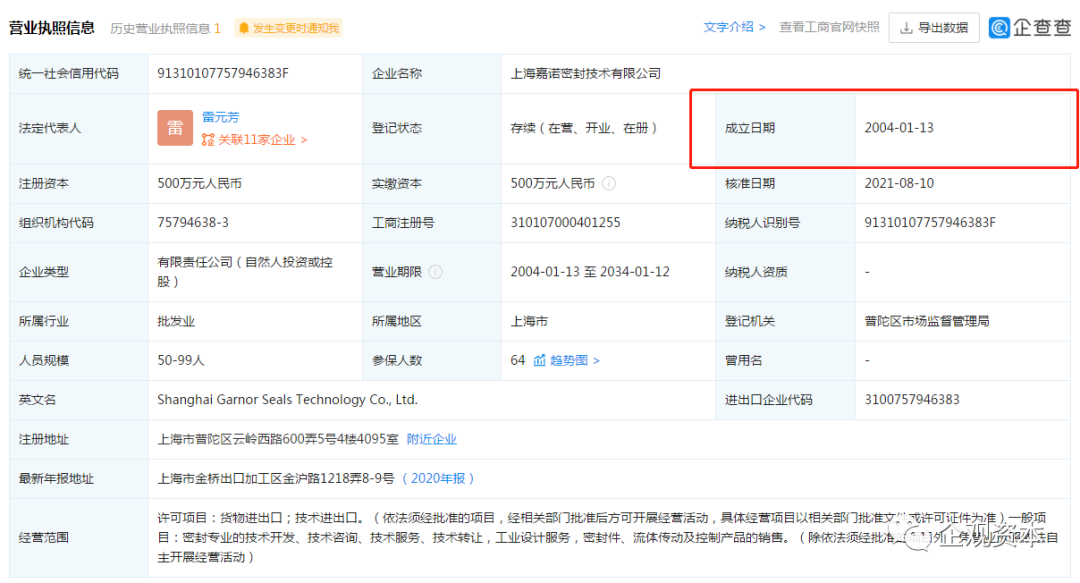Click staff size value 50-99人

coord(181,360)
